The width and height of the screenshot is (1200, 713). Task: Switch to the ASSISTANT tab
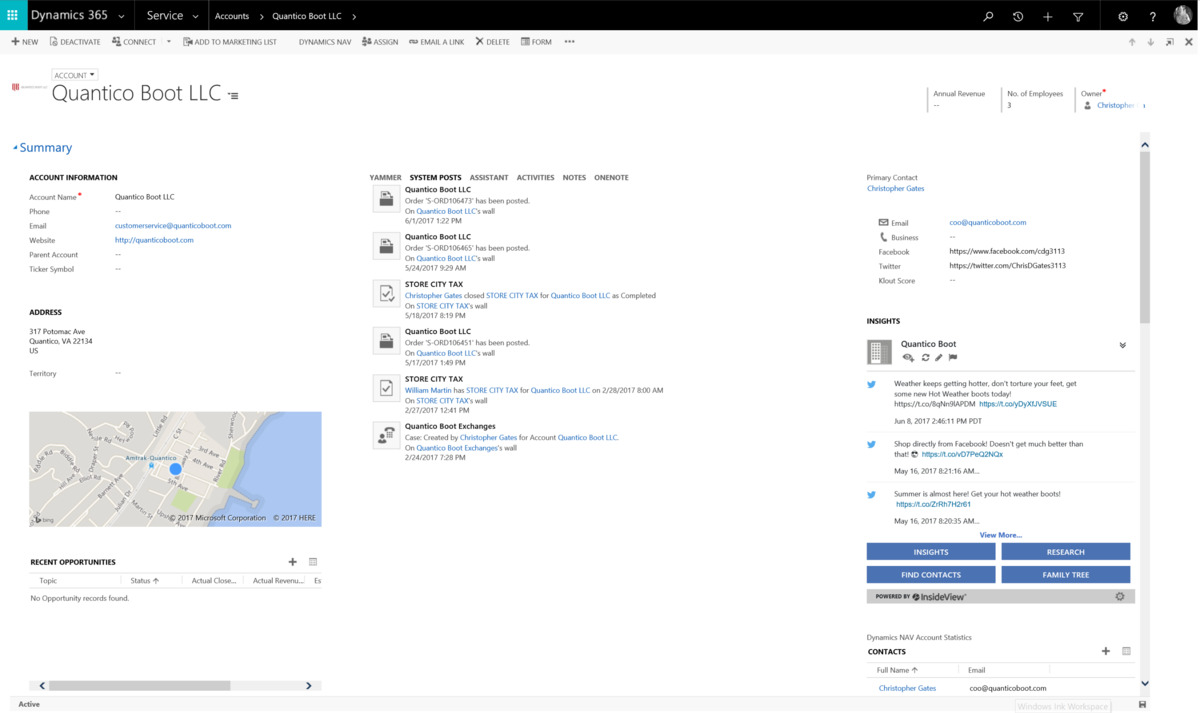pos(489,177)
